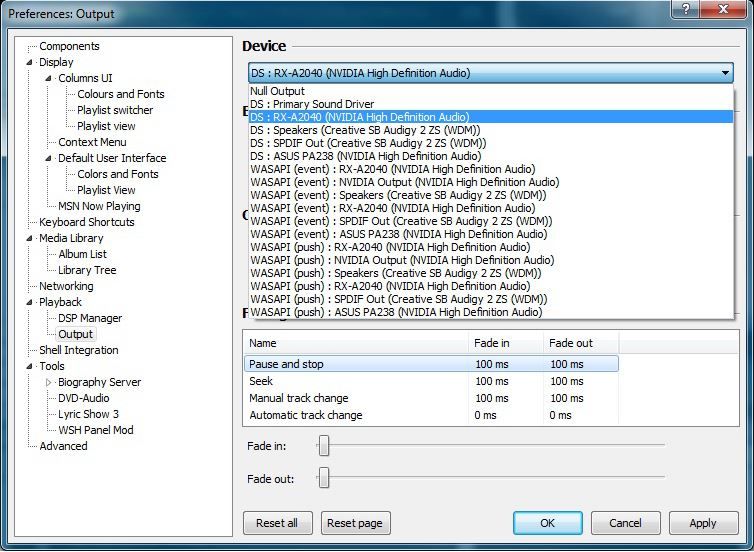Open the Library Tree page
This screenshot has width=754, height=552.
(87, 270)
